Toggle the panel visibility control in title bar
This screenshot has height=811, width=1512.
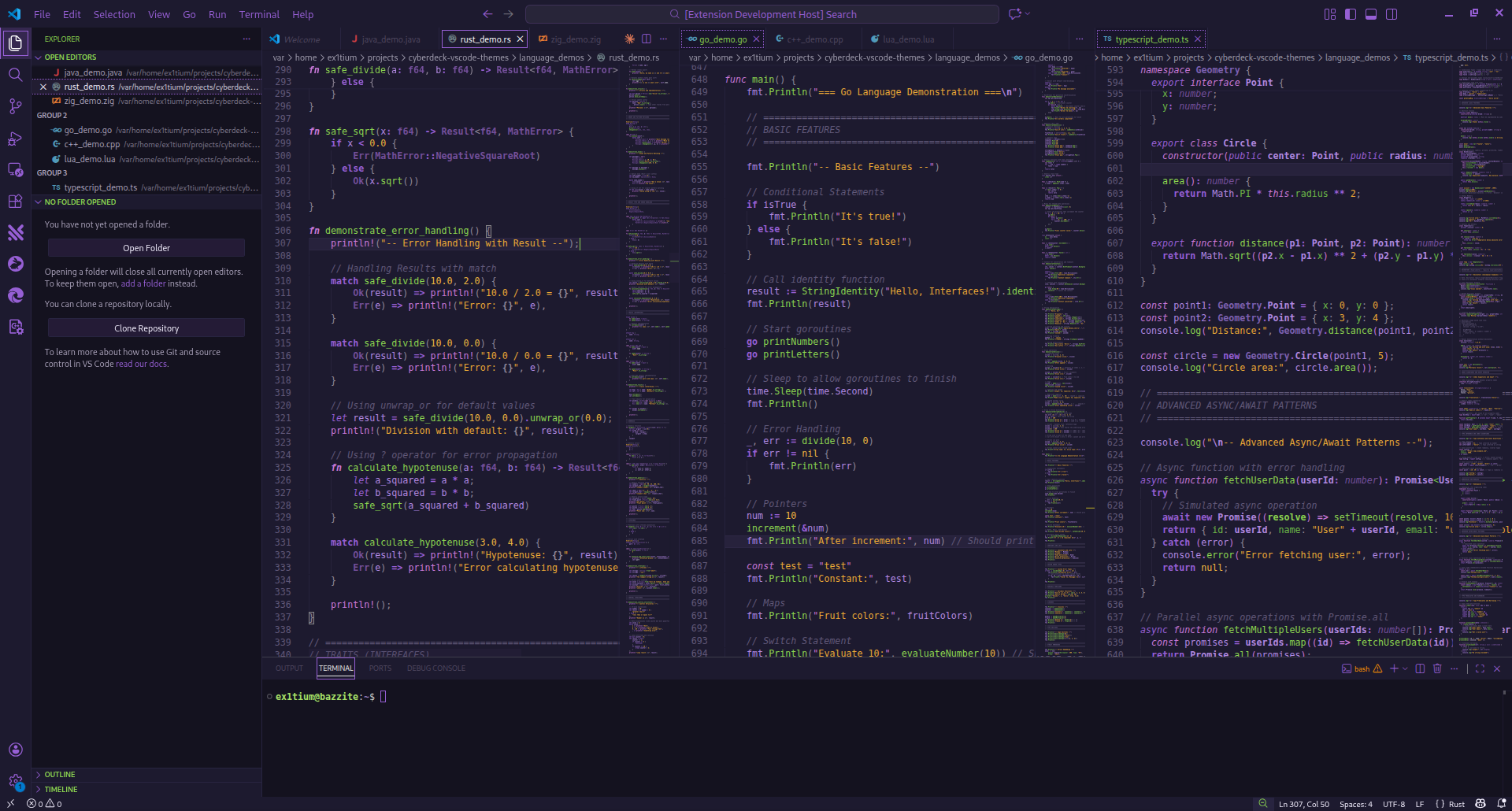(x=1371, y=13)
